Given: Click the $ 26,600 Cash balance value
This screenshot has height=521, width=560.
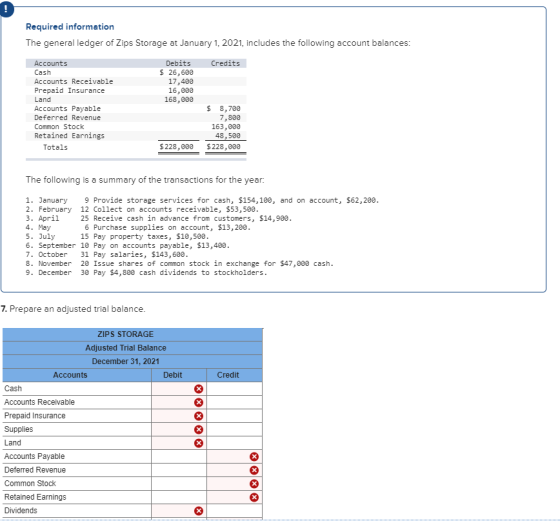Looking at the screenshot, I should coord(176,72).
